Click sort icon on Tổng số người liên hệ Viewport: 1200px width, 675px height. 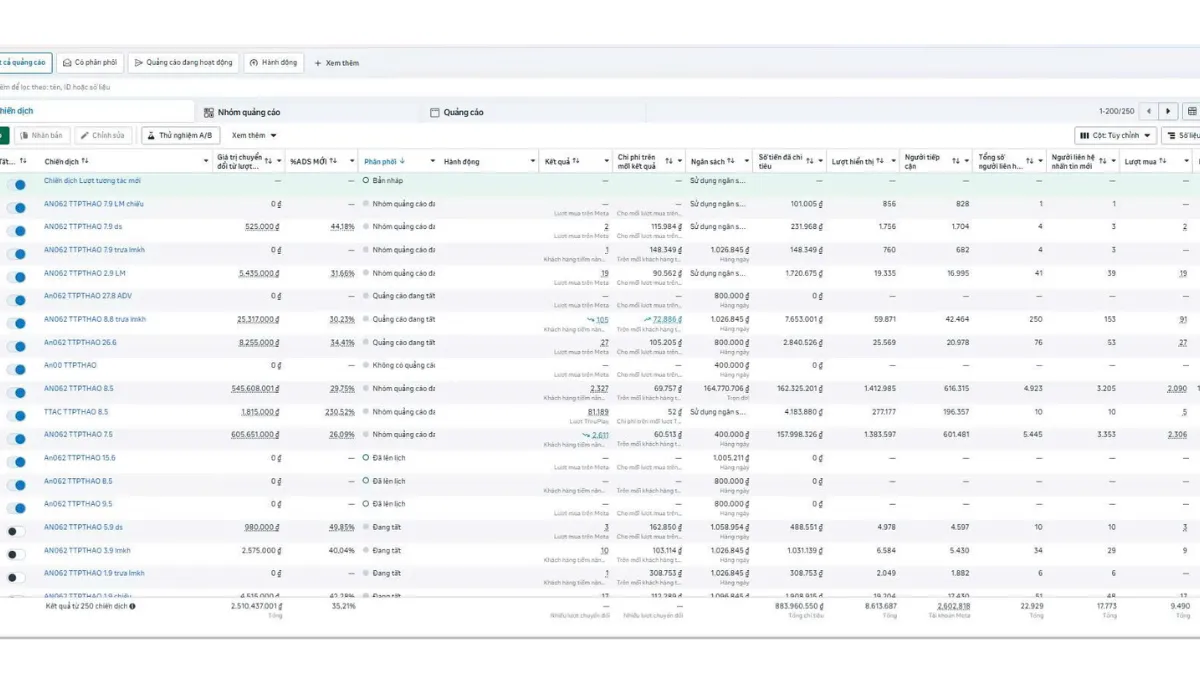point(1029,161)
